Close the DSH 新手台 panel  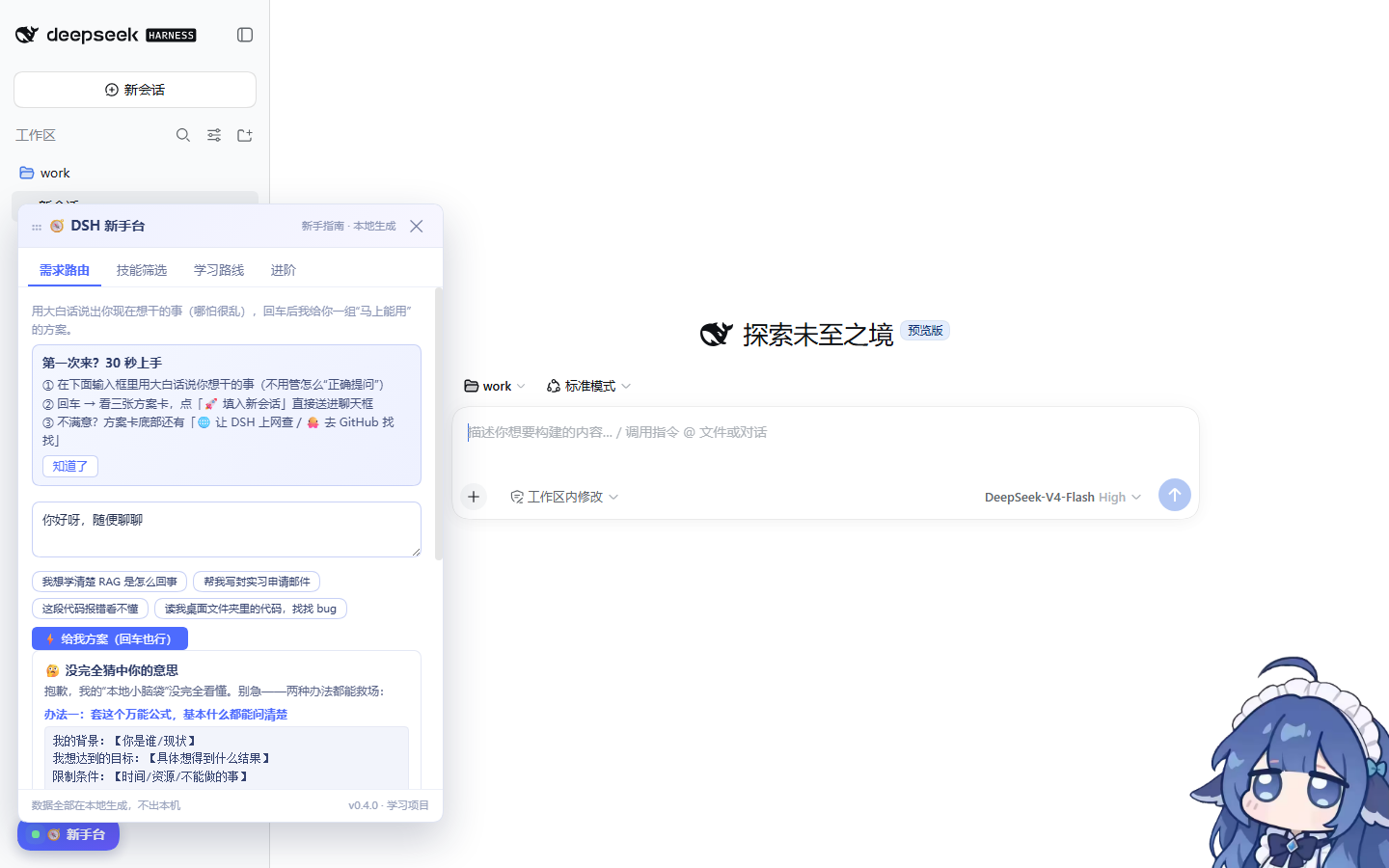tap(417, 227)
